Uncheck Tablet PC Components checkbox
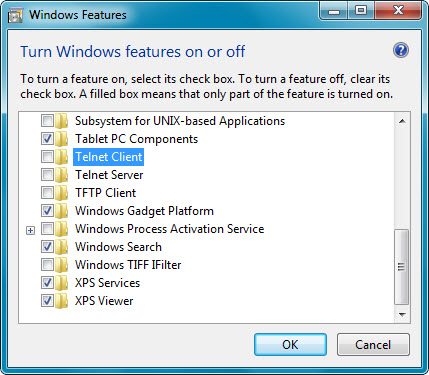429x375 pixels. tap(47, 139)
